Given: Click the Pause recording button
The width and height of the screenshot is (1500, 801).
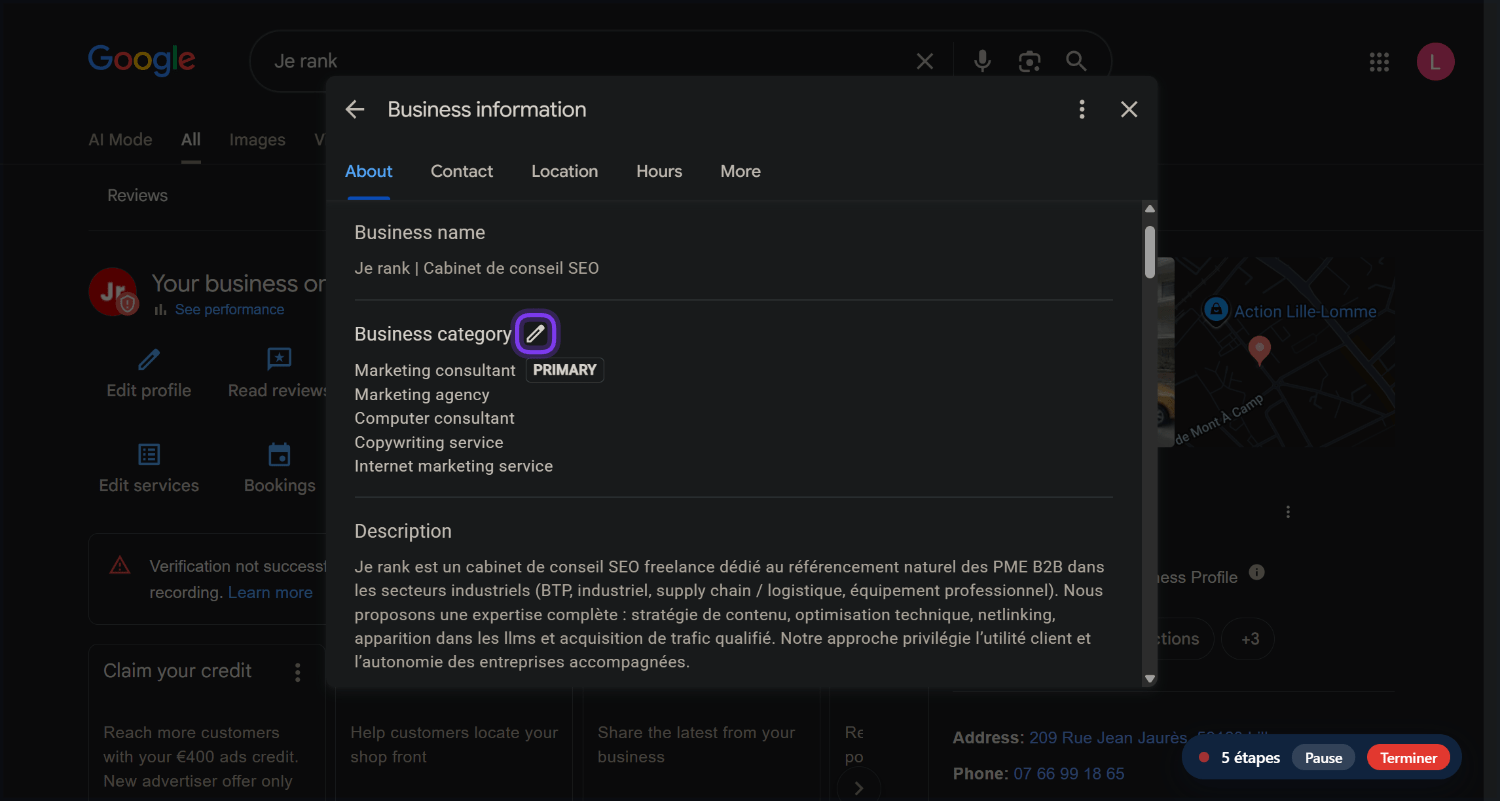Looking at the screenshot, I should 1323,758.
